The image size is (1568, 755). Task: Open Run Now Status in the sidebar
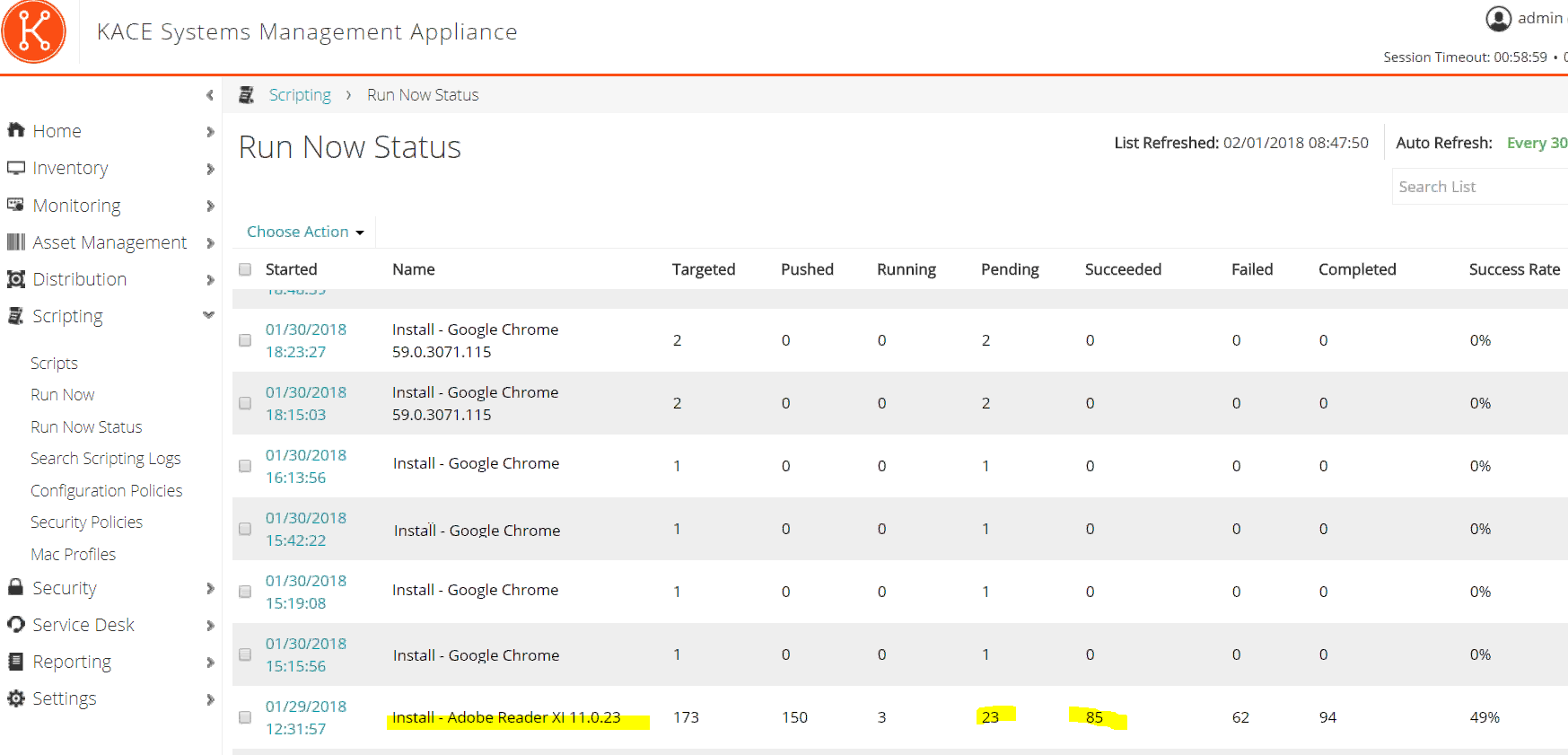pos(86,427)
